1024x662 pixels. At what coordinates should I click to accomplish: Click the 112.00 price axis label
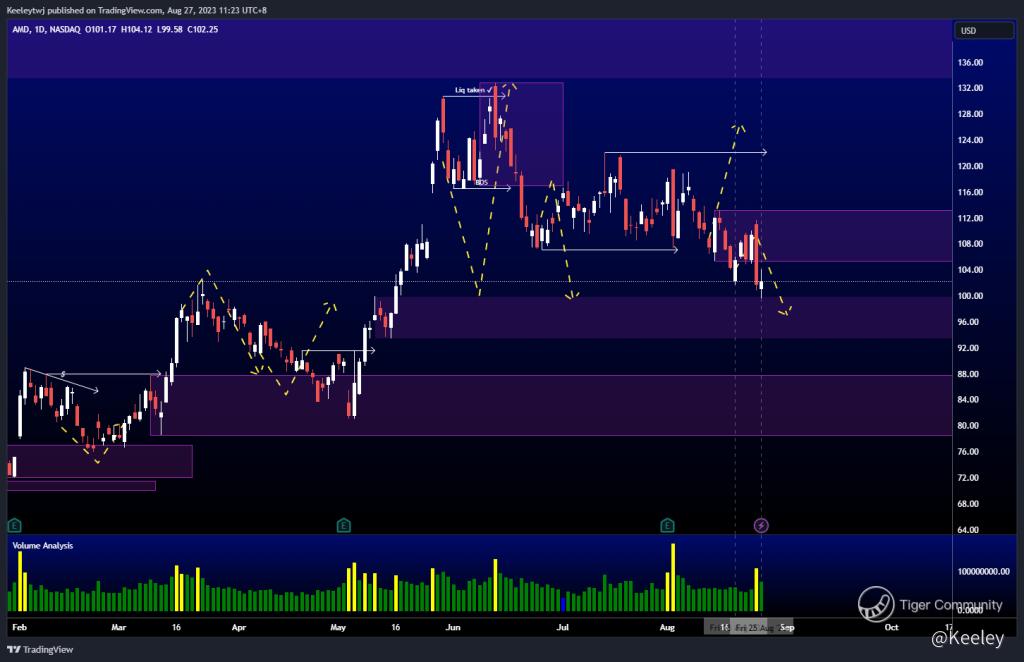[970, 219]
